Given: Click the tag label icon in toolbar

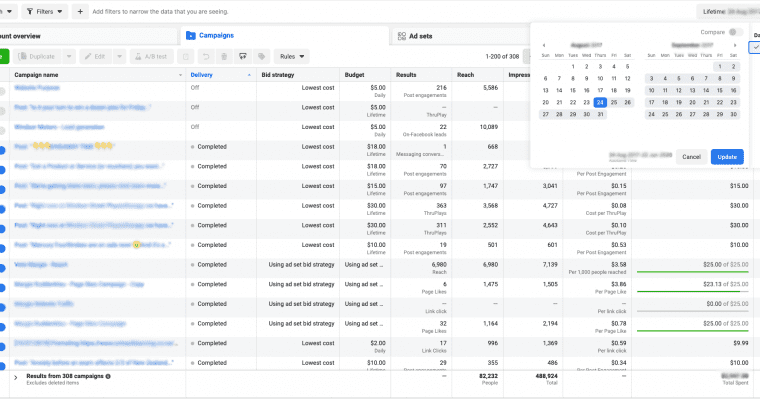Looking at the screenshot, I should [x=261, y=57].
